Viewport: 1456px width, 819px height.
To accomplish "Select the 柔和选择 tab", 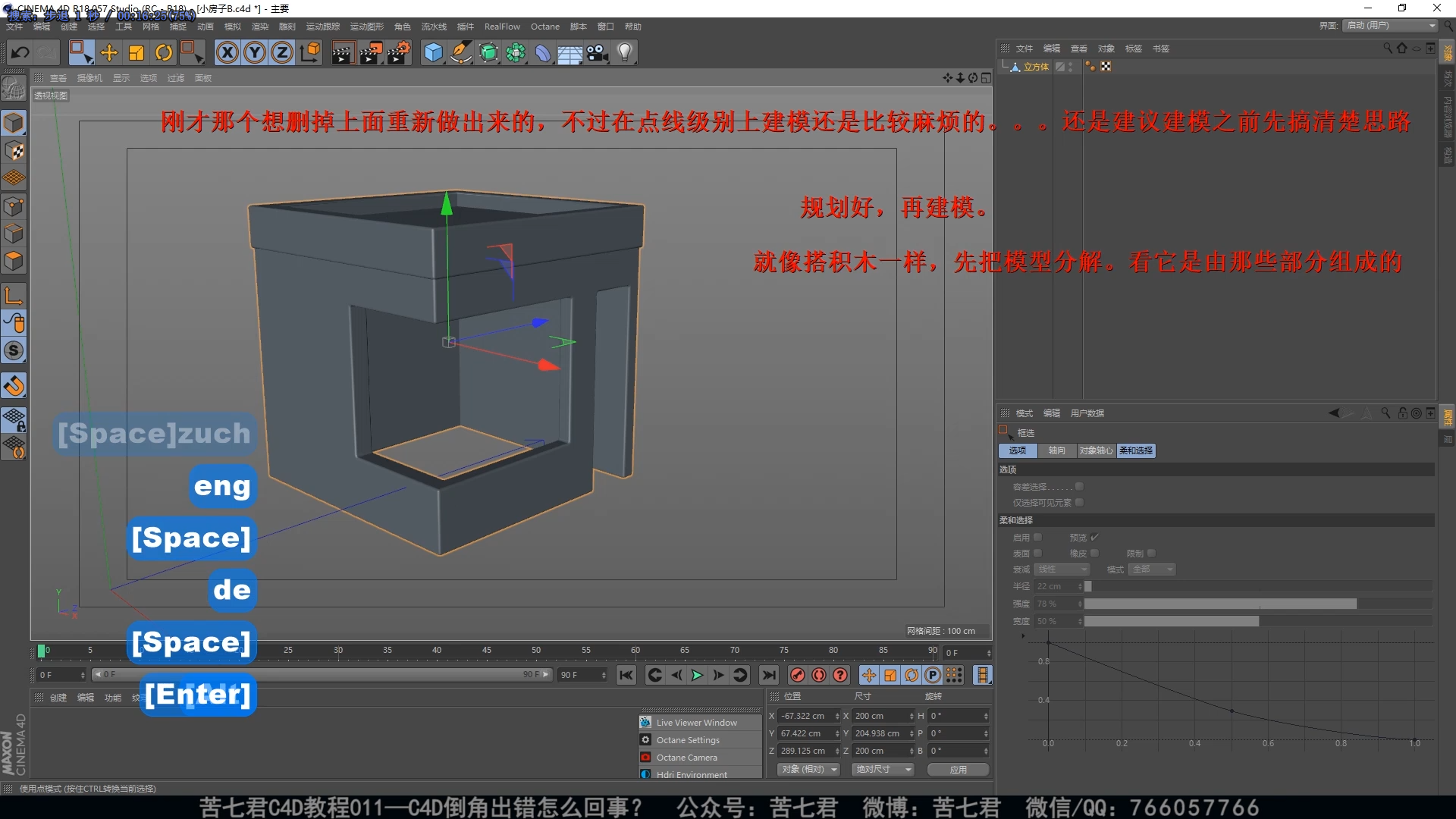I will pos(1136,450).
